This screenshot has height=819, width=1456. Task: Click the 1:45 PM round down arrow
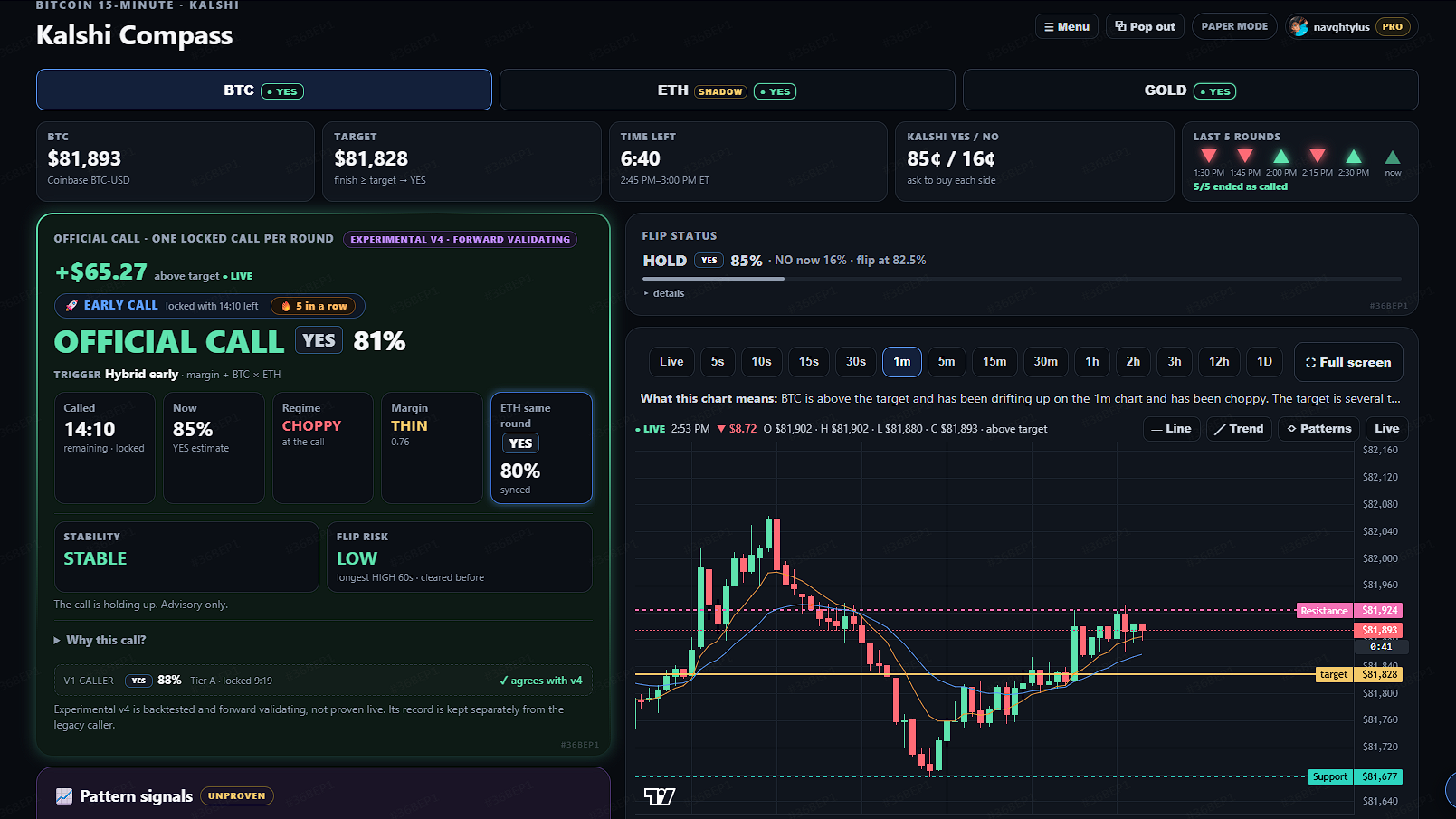point(1245,157)
